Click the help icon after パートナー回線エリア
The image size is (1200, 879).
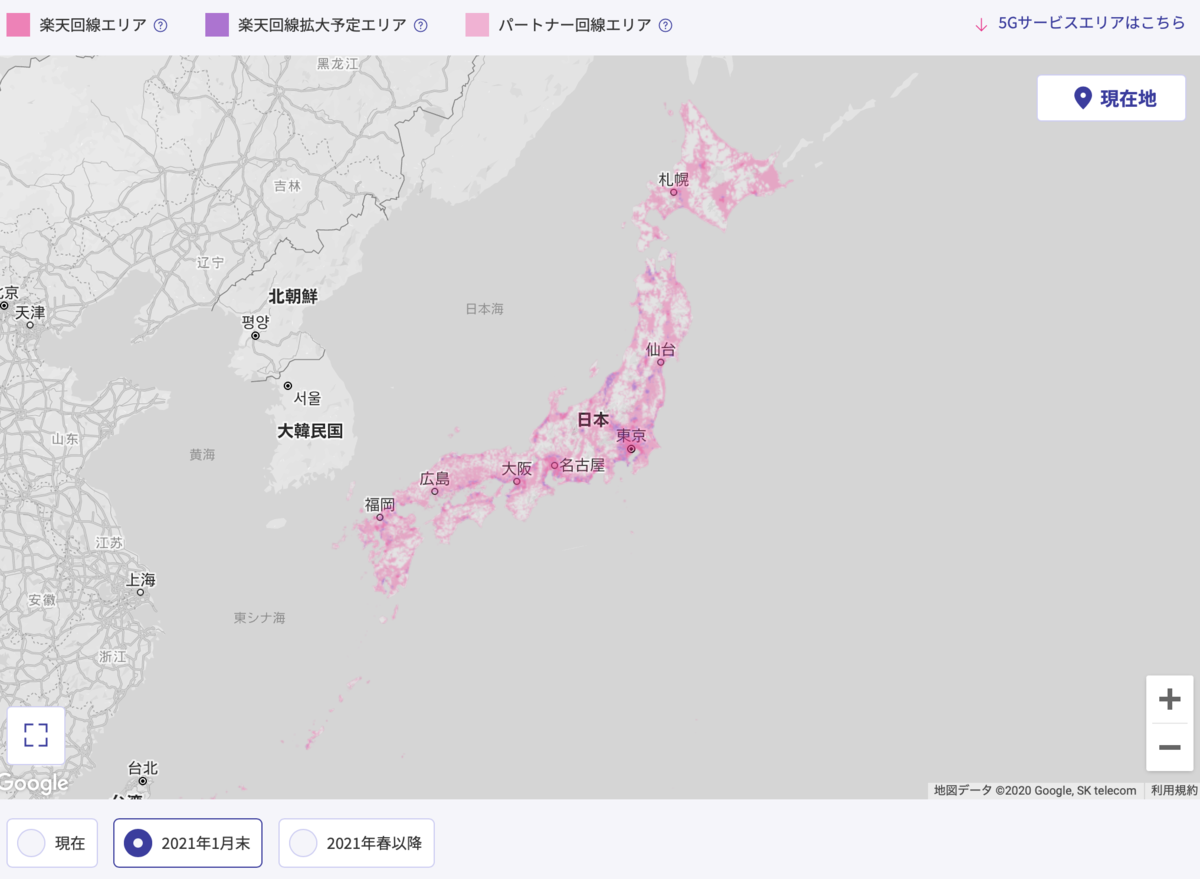pyautogui.click(x=665, y=25)
